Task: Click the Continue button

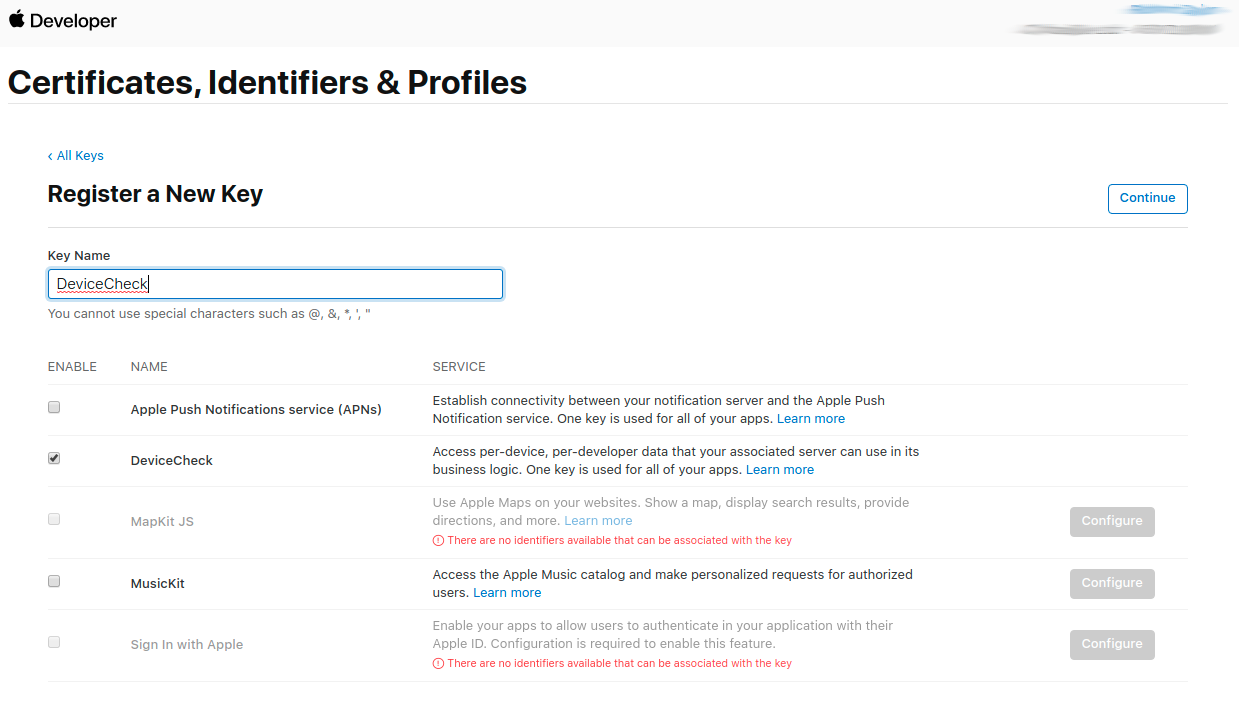Action: click(x=1147, y=198)
